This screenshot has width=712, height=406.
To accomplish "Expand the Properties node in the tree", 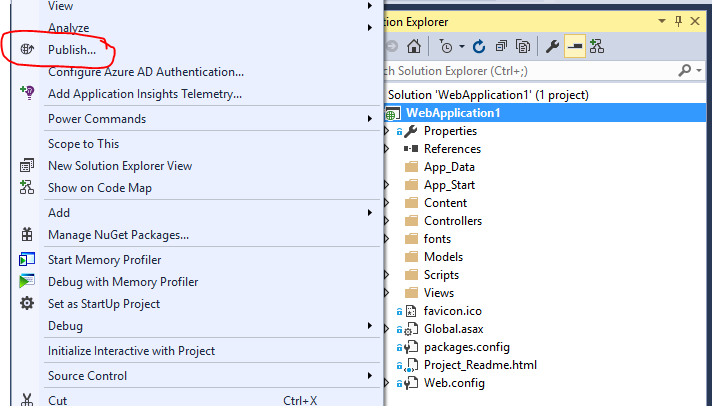I will [388, 131].
